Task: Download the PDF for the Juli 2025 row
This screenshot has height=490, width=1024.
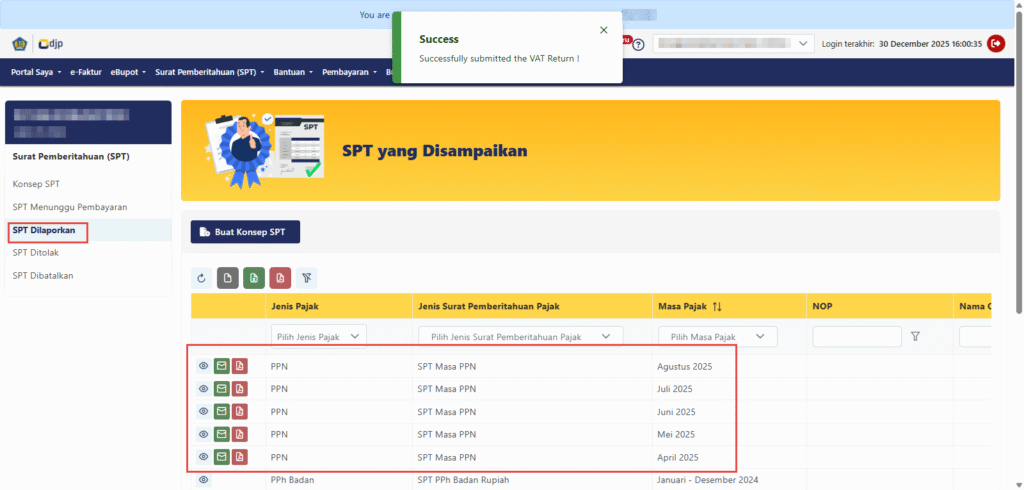Action: 240,389
